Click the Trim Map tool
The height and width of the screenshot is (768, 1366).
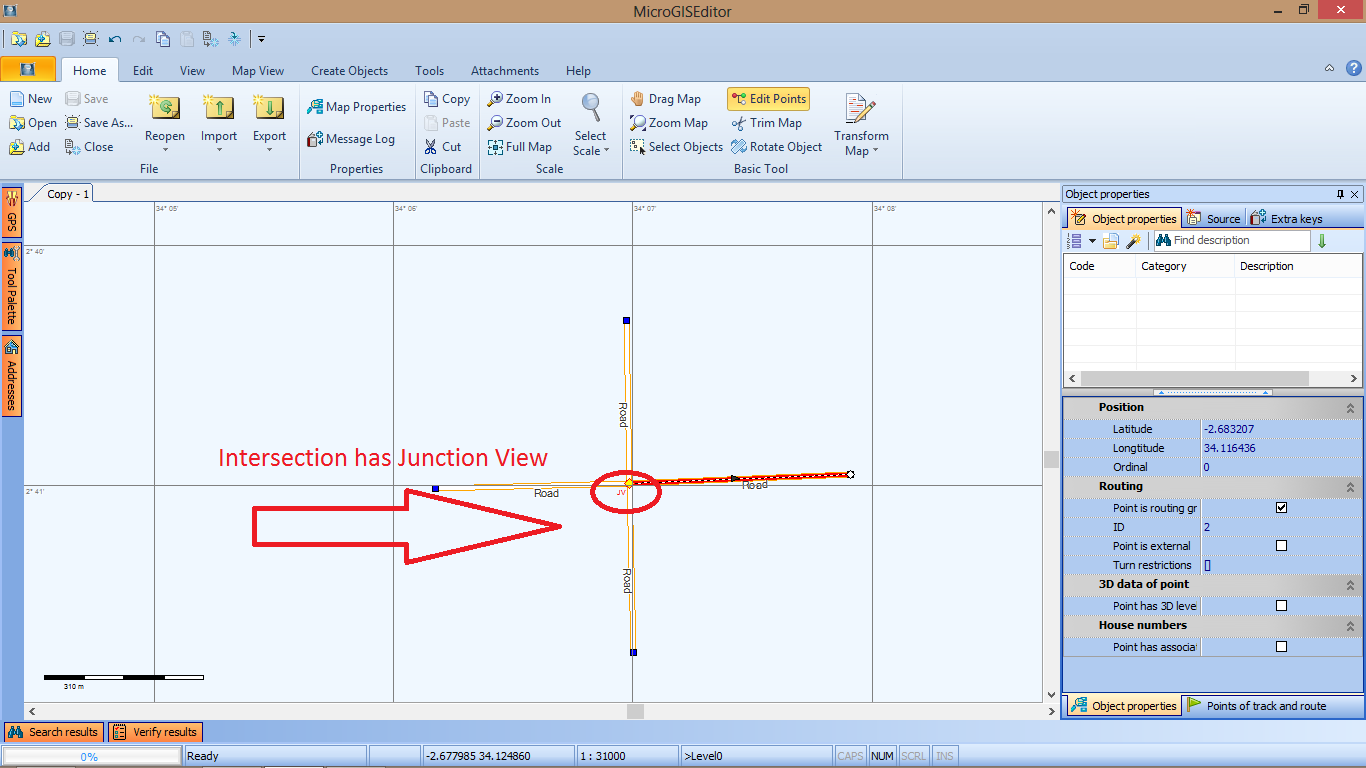(766, 123)
